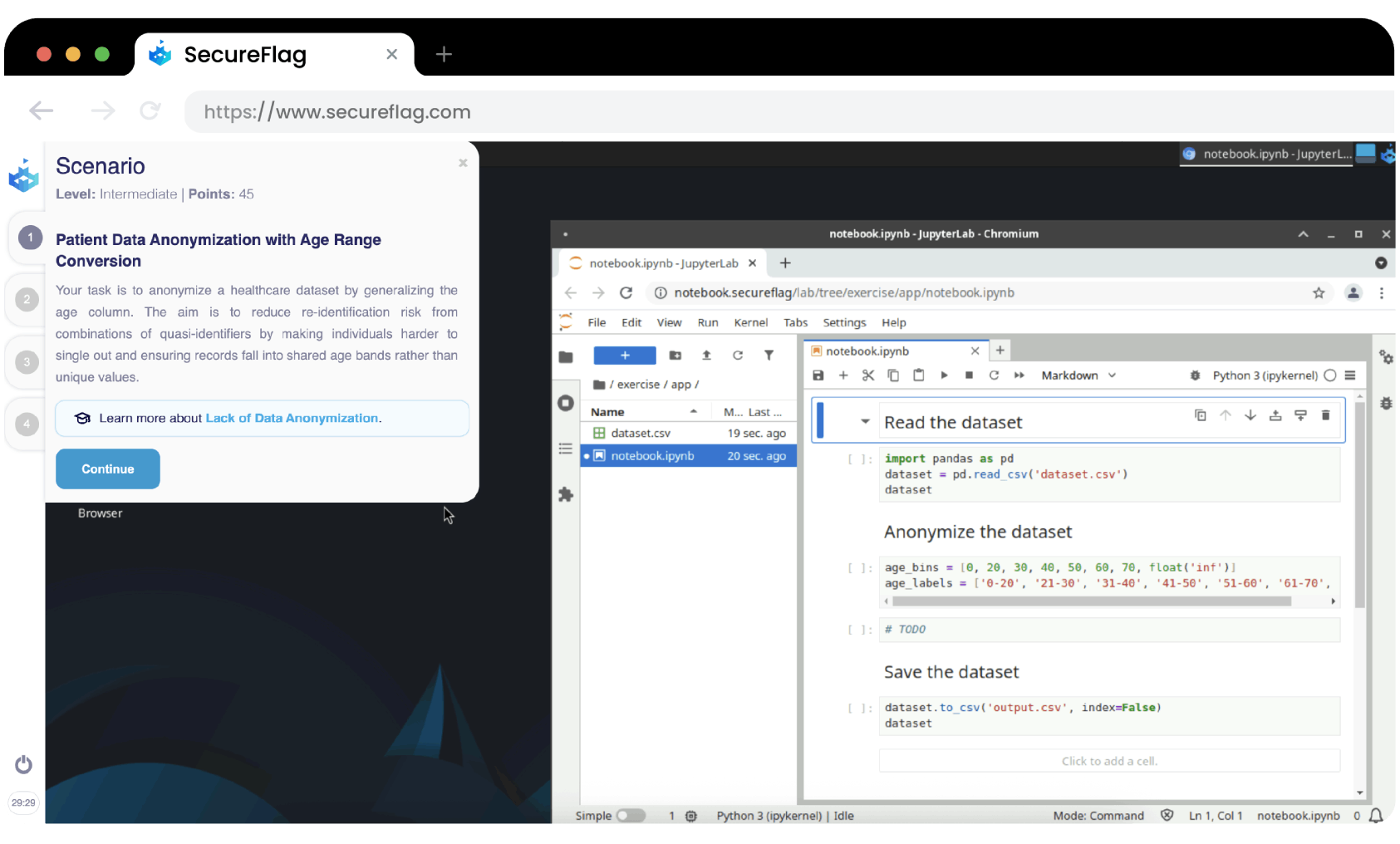The image size is (1400, 844).
Task: Open the Settings menu in JupyterLab
Action: tap(844, 322)
